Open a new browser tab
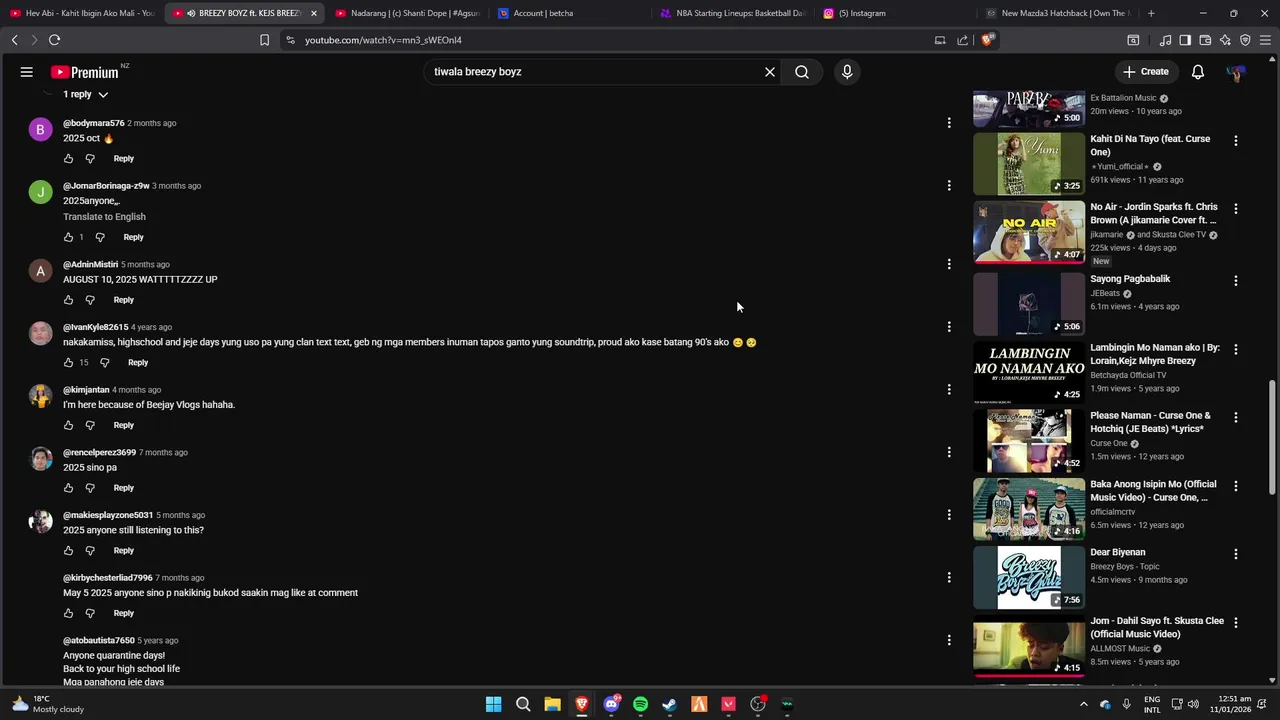 1151,13
